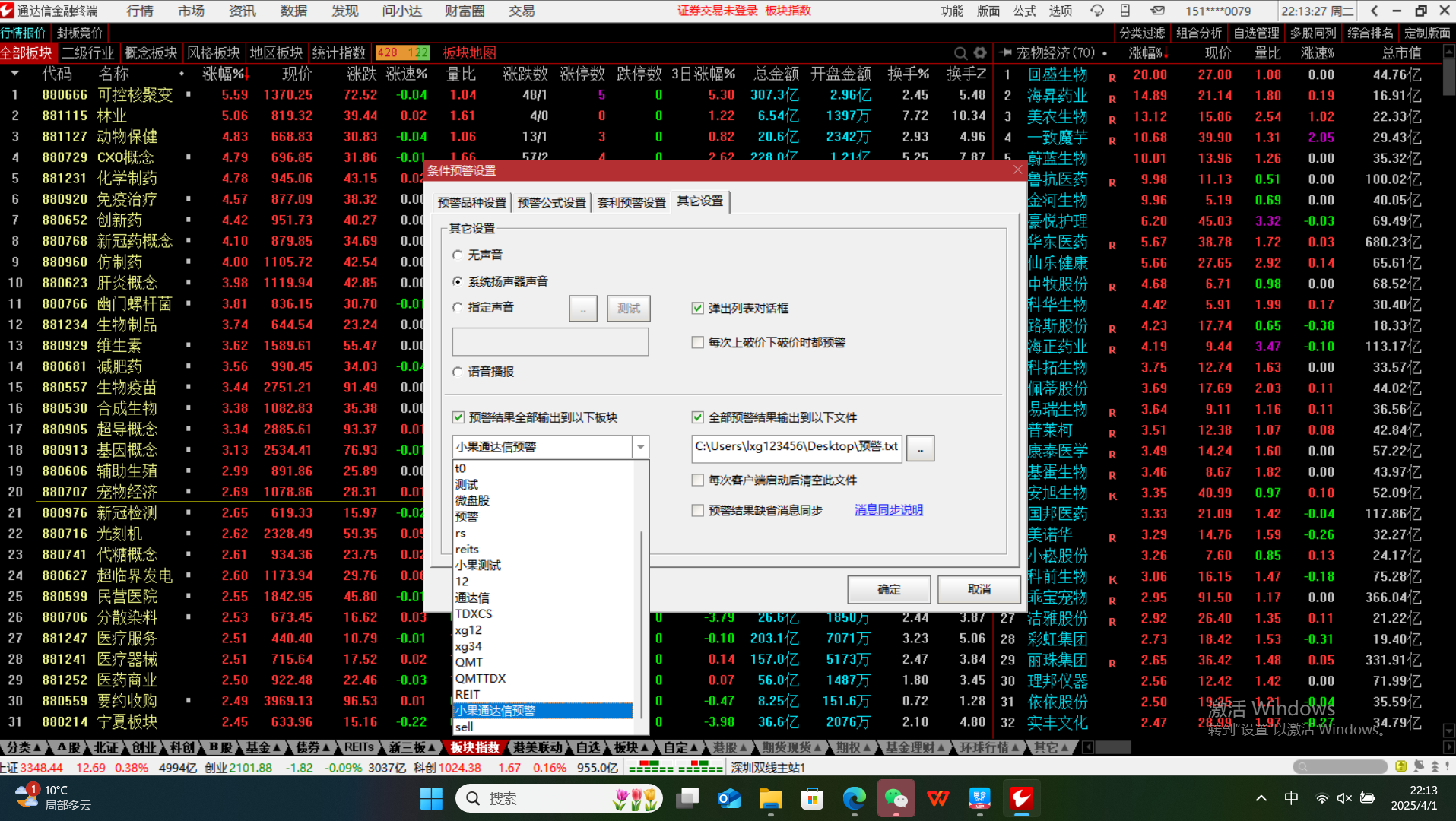Open Microsoft Edge from the taskbar
The width and height of the screenshot is (1456, 821).
pyautogui.click(x=854, y=798)
